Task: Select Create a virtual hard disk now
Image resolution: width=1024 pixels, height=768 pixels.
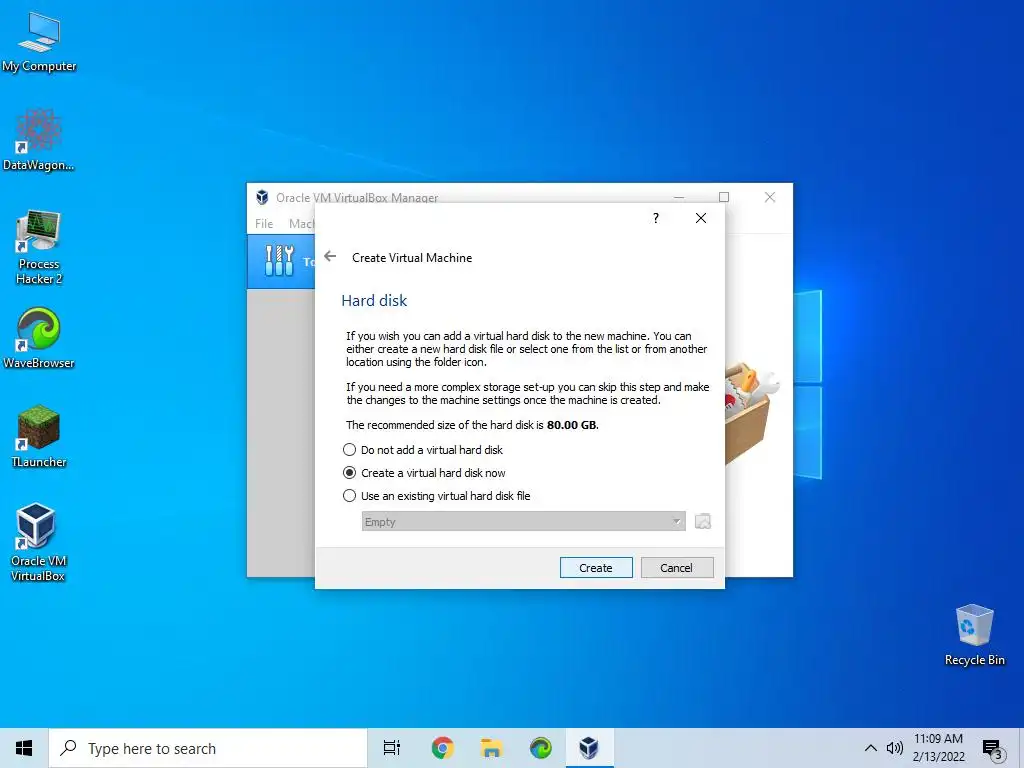Action: (x=424, y=473)
